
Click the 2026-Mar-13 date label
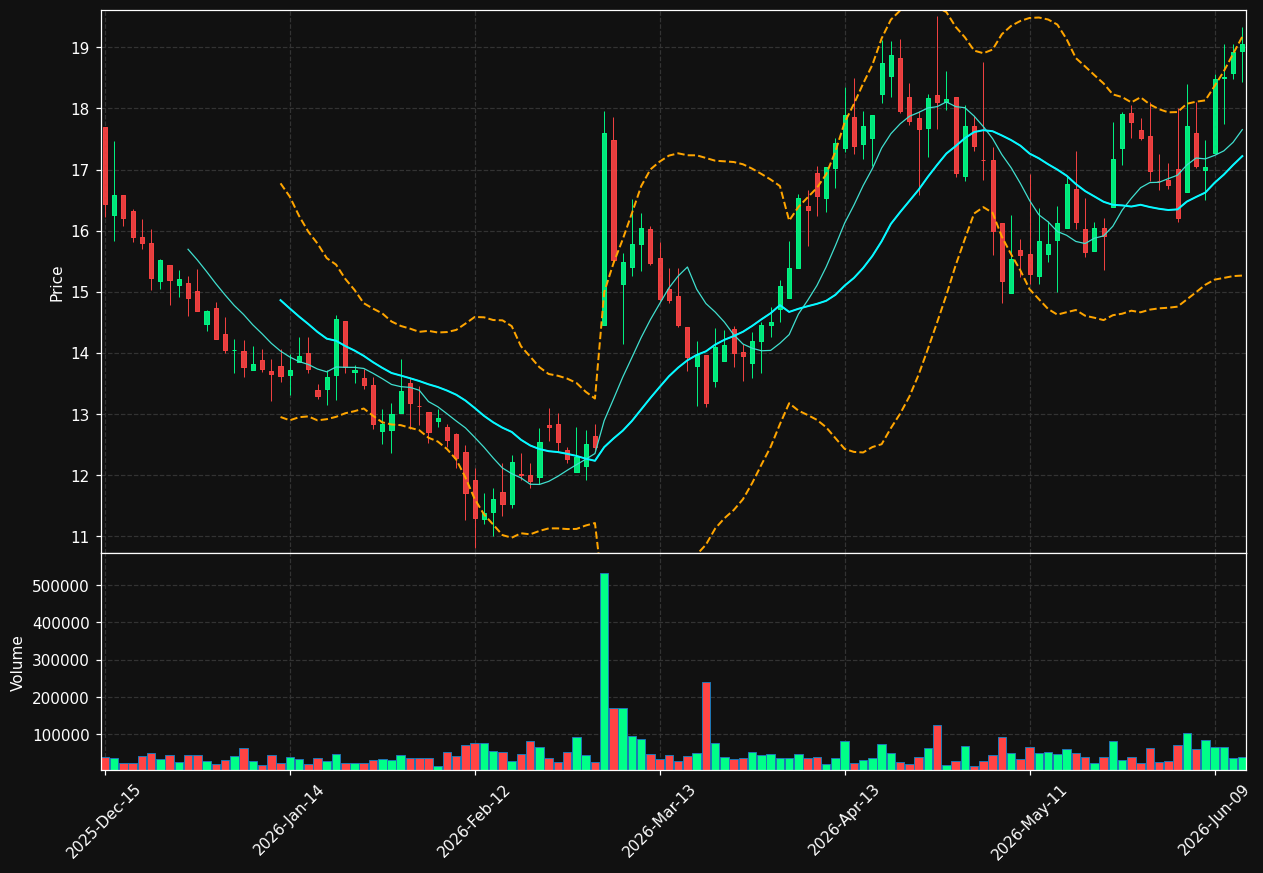tap(658, 821)
